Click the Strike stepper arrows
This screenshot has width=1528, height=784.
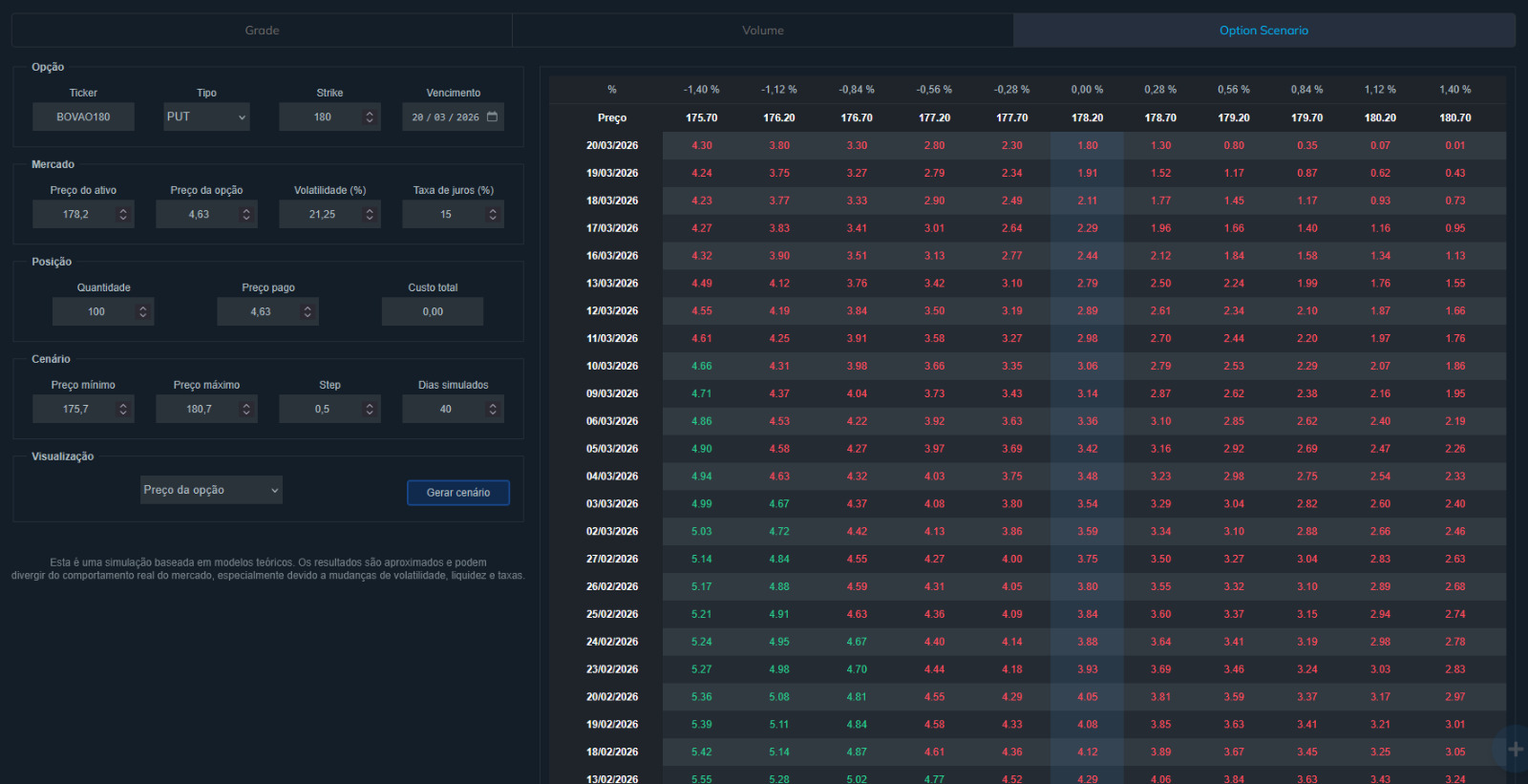point(370,117)
